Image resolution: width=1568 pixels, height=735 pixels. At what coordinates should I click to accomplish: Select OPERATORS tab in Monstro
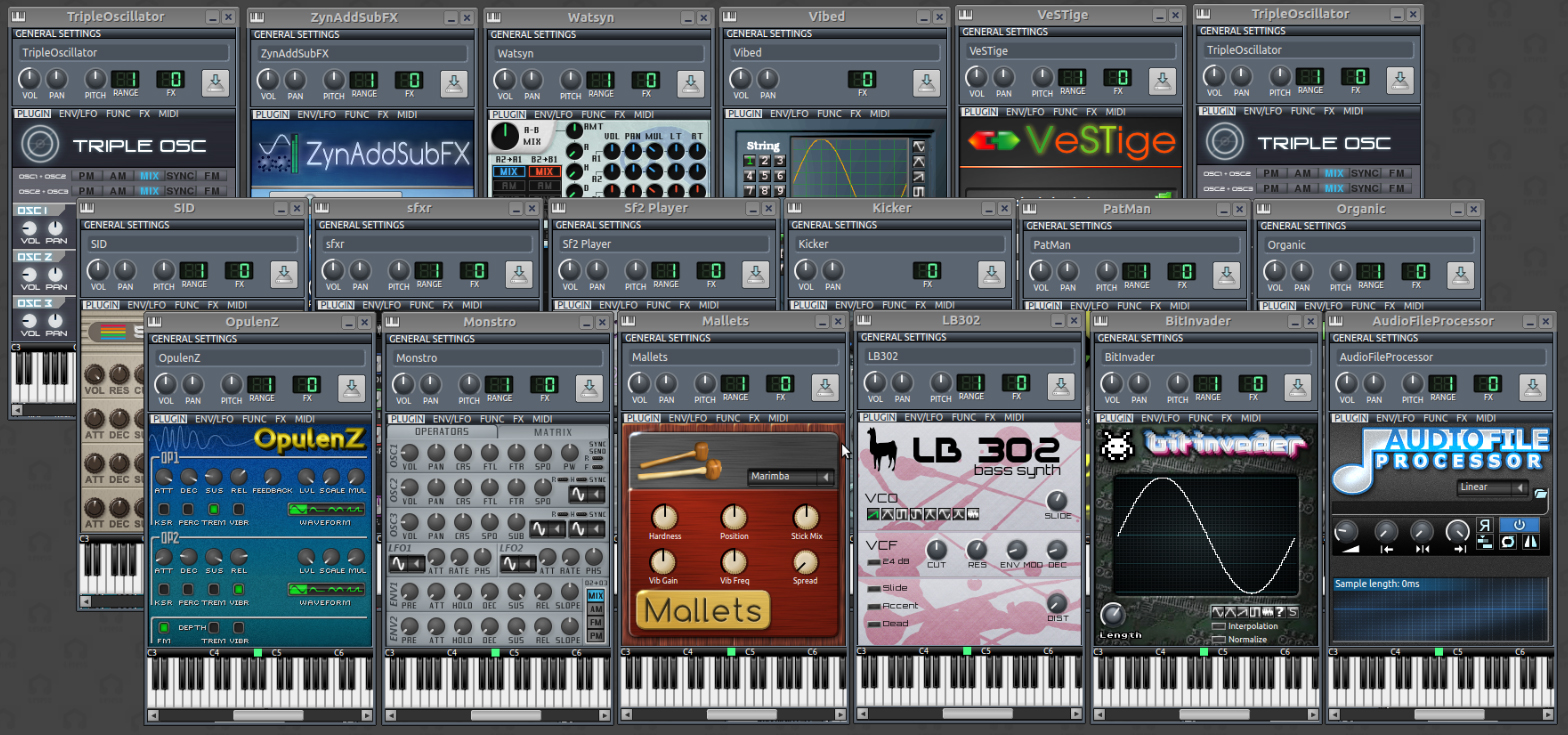(442, 432)
